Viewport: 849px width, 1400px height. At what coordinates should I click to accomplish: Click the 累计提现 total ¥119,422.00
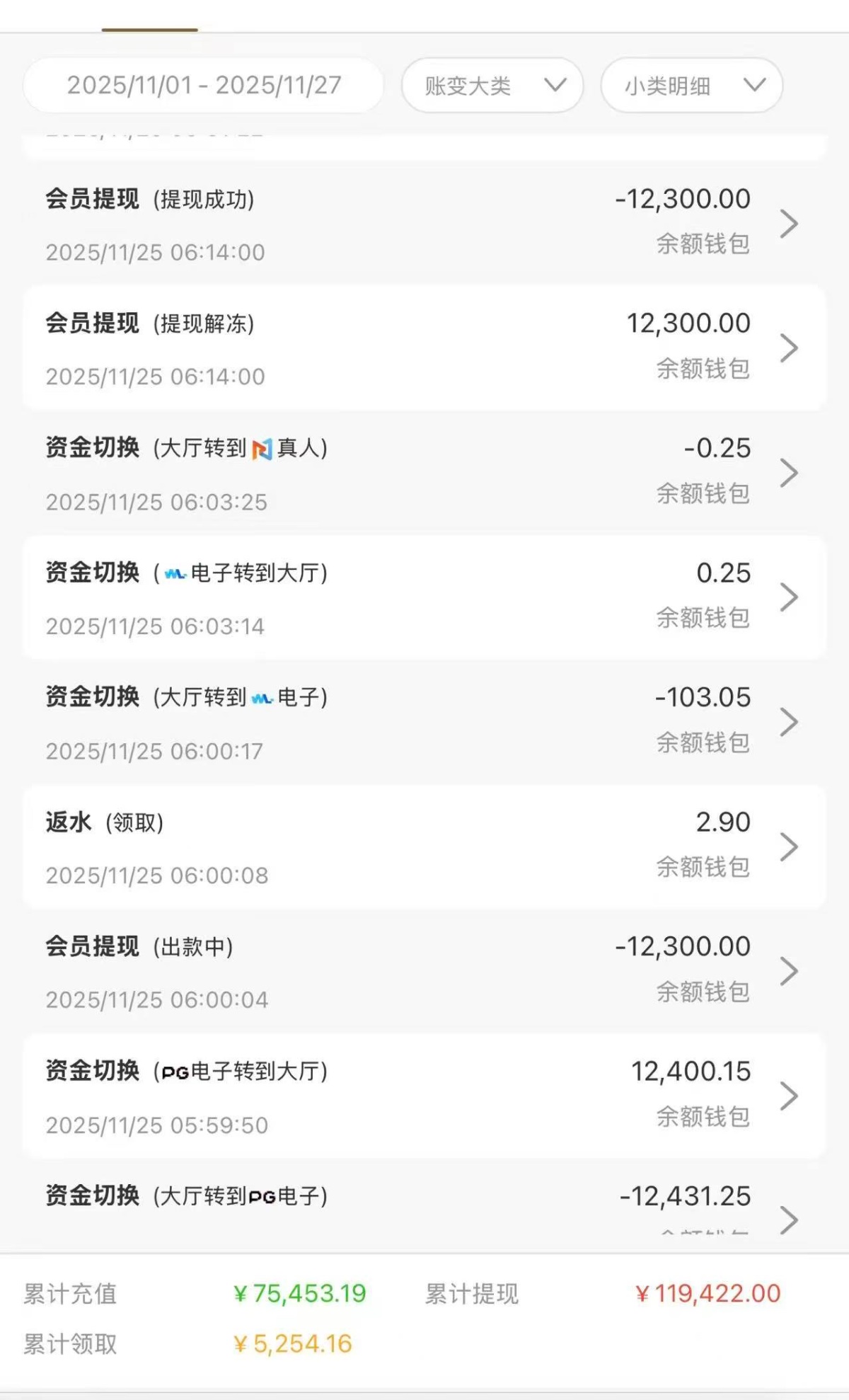(x=707, y=1294)
